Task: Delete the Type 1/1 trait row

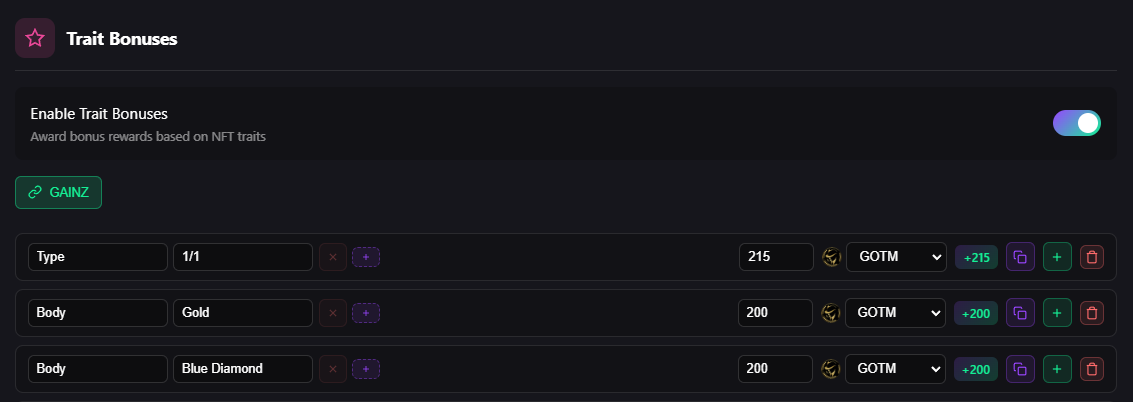Action: pos(1092,257)
